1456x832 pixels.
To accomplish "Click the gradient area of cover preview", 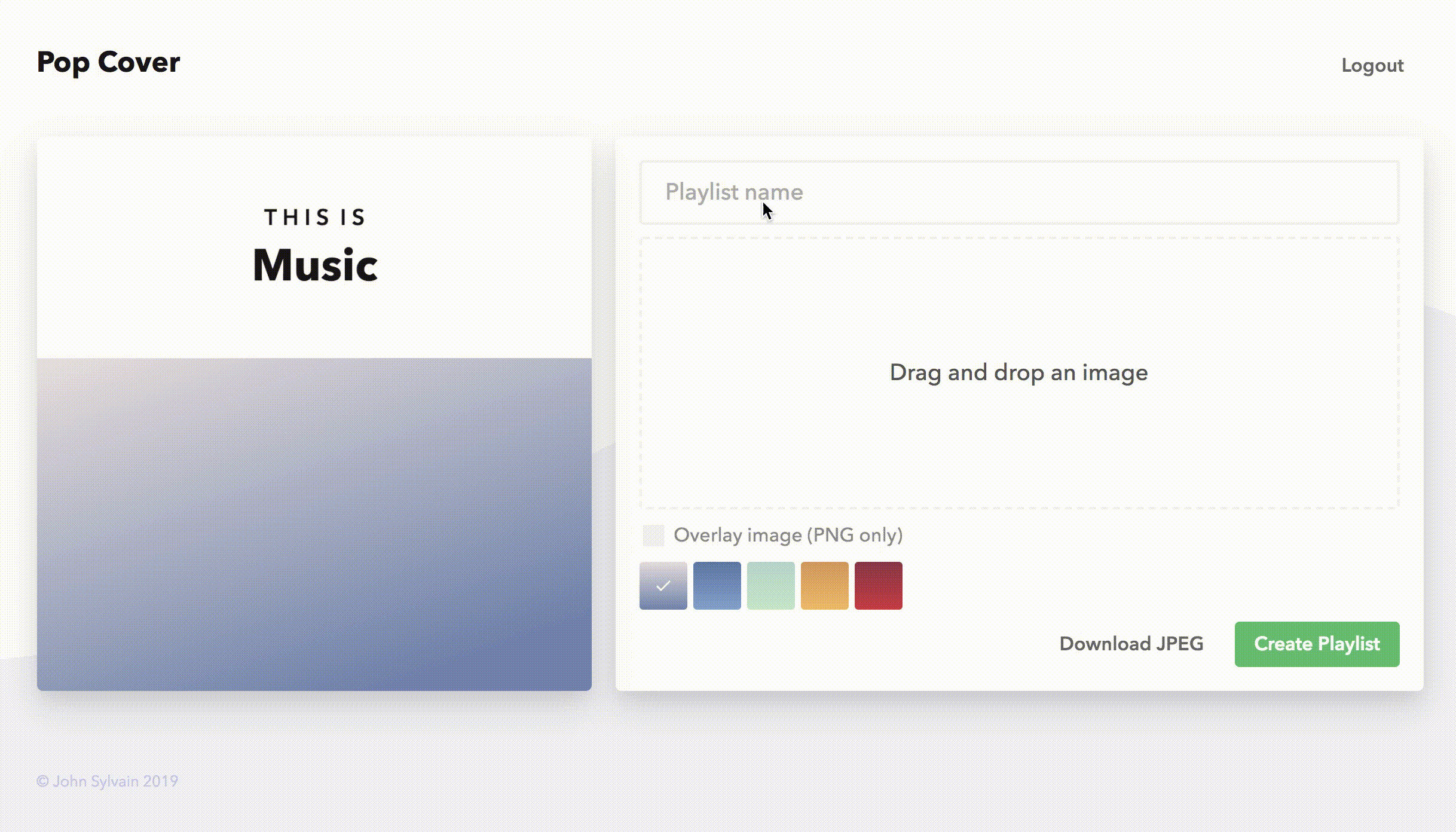I will click(x=314, y=523).
